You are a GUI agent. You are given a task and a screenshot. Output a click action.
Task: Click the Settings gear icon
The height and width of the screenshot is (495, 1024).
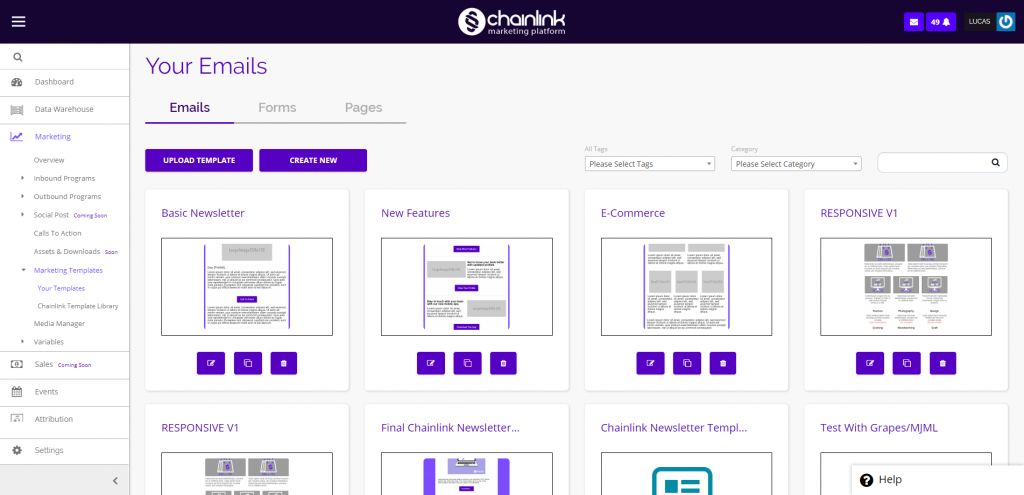click(x=17, y=451)
